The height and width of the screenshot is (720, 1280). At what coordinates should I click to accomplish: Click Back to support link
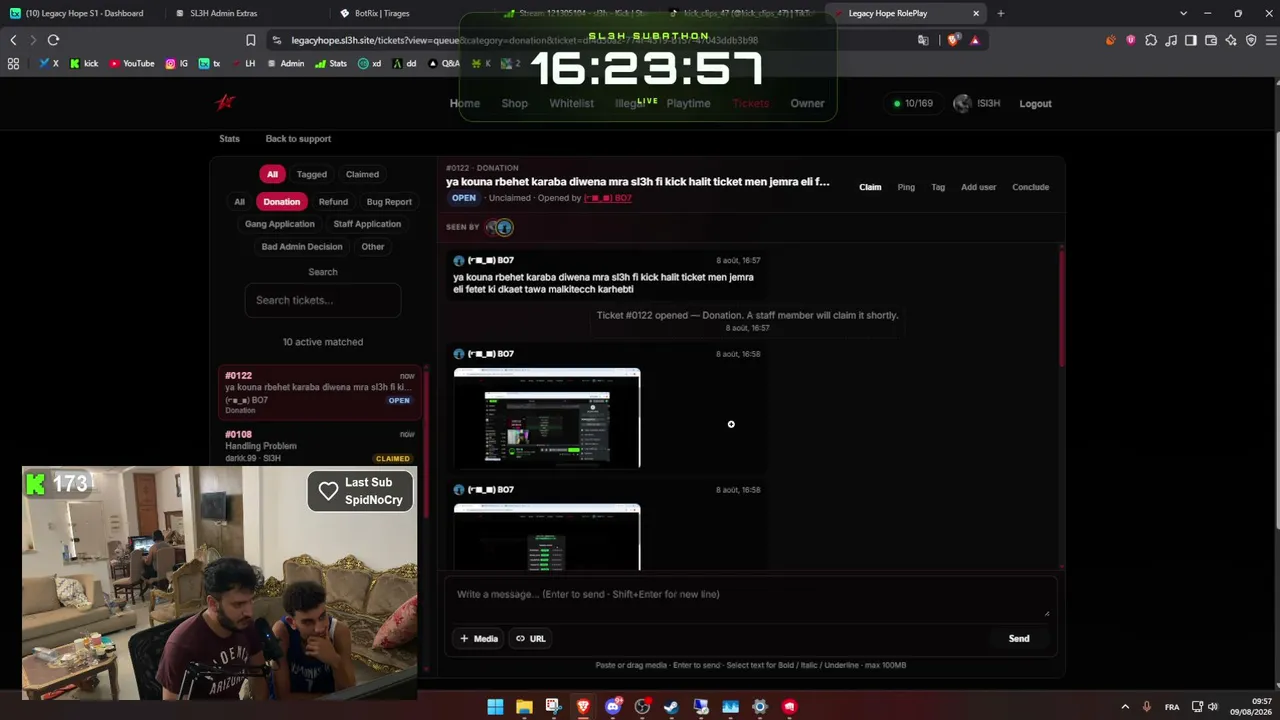[298, 139]
